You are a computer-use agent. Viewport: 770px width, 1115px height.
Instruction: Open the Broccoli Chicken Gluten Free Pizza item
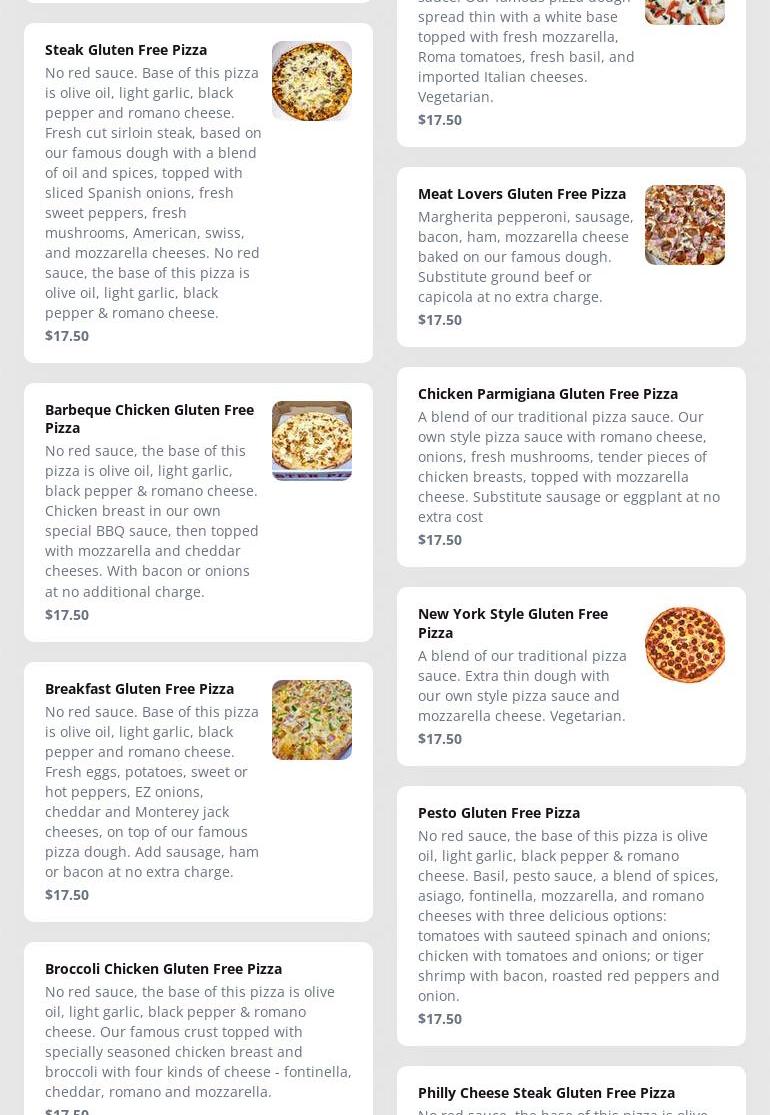pos(198,1028)
